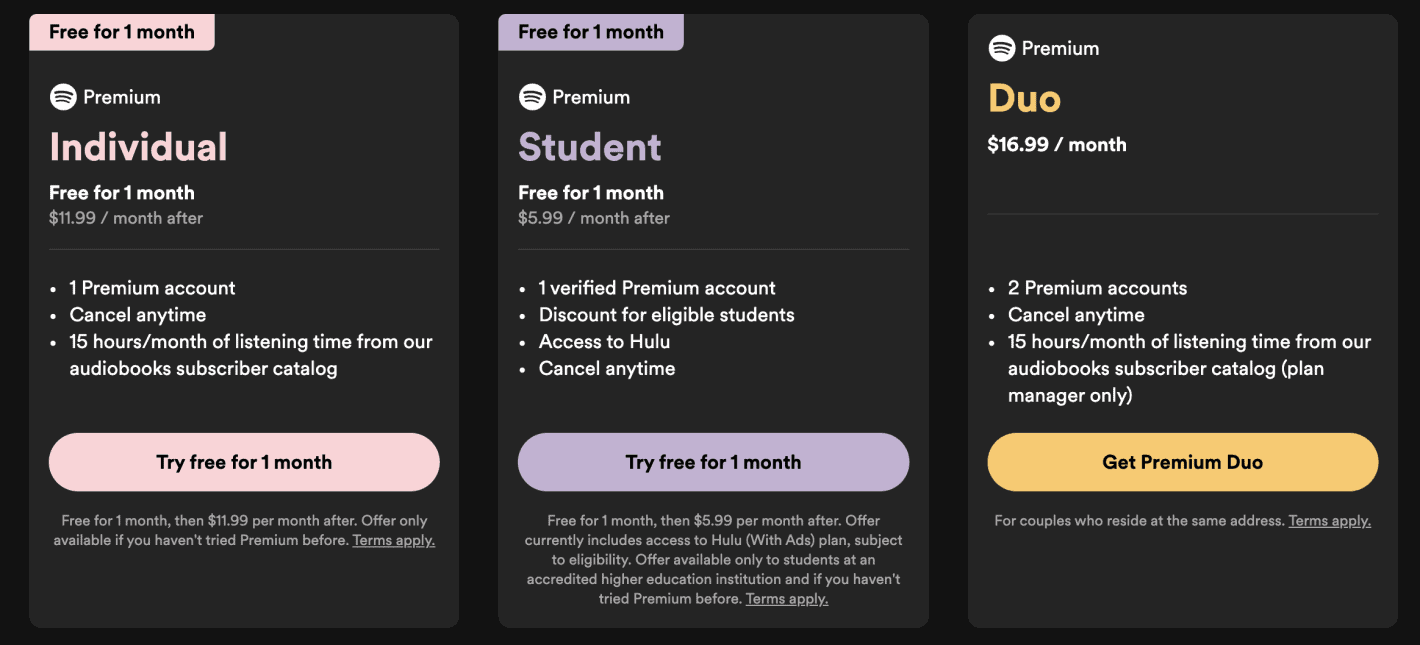Select the Duo plan heading

point(1024,98)
